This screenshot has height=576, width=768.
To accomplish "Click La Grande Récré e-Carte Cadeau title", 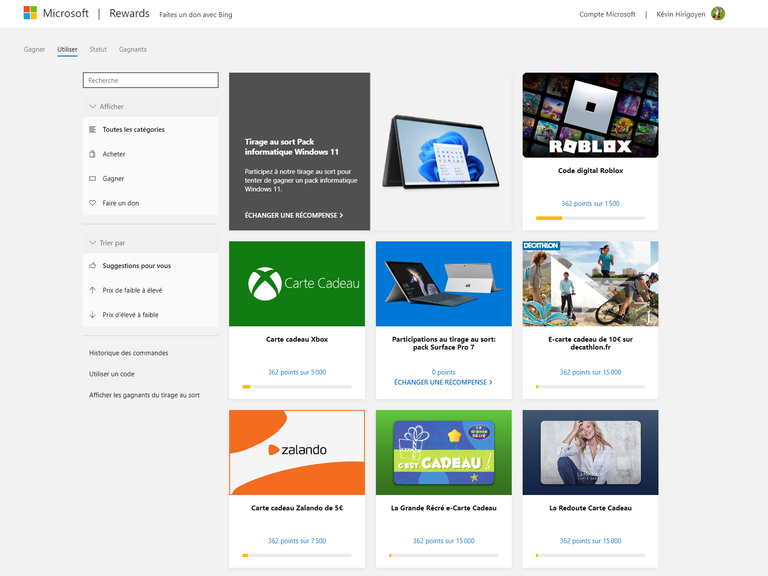I will point(443,508).
